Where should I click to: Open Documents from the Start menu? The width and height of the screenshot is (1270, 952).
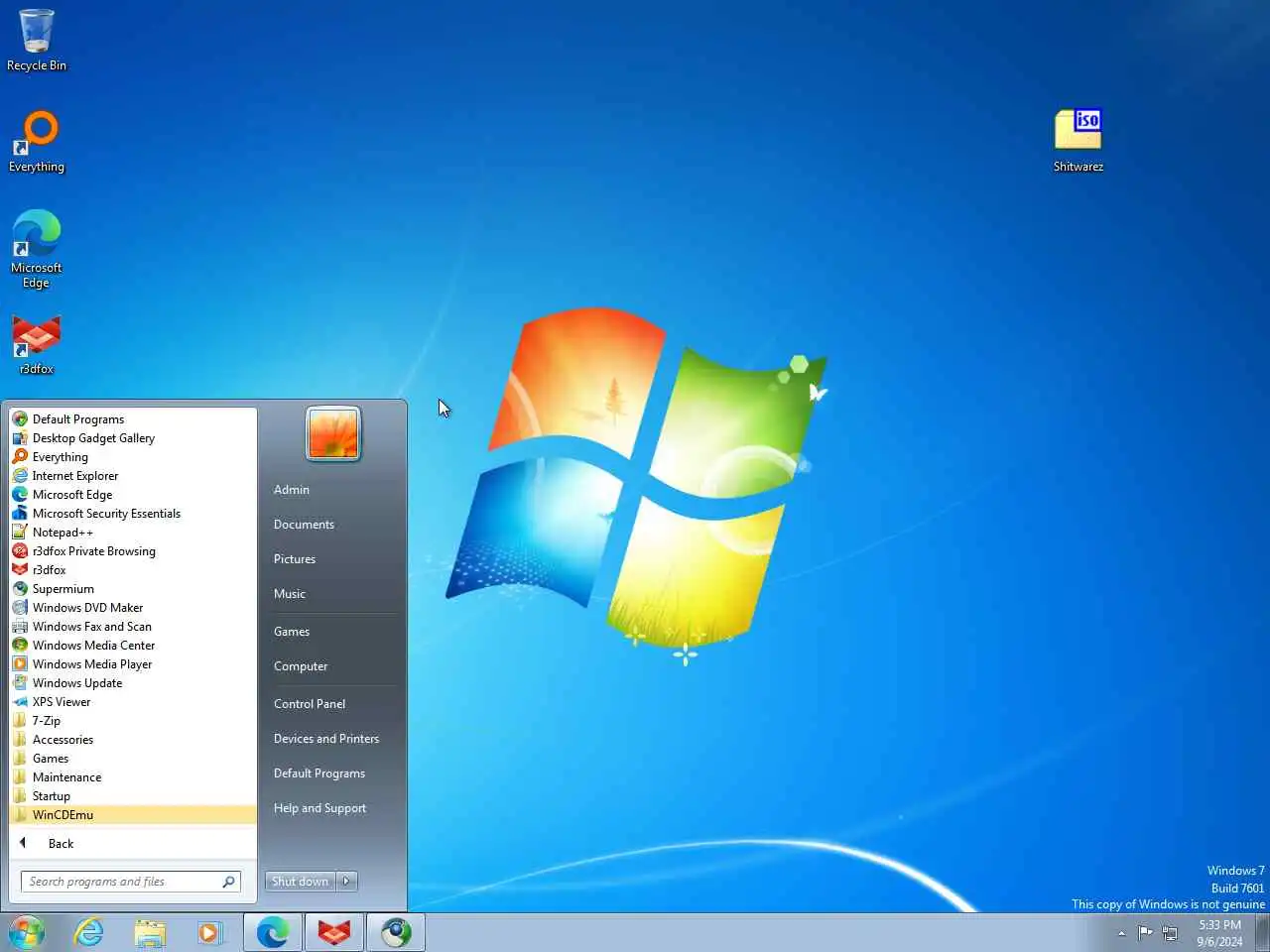pos(333,525)
